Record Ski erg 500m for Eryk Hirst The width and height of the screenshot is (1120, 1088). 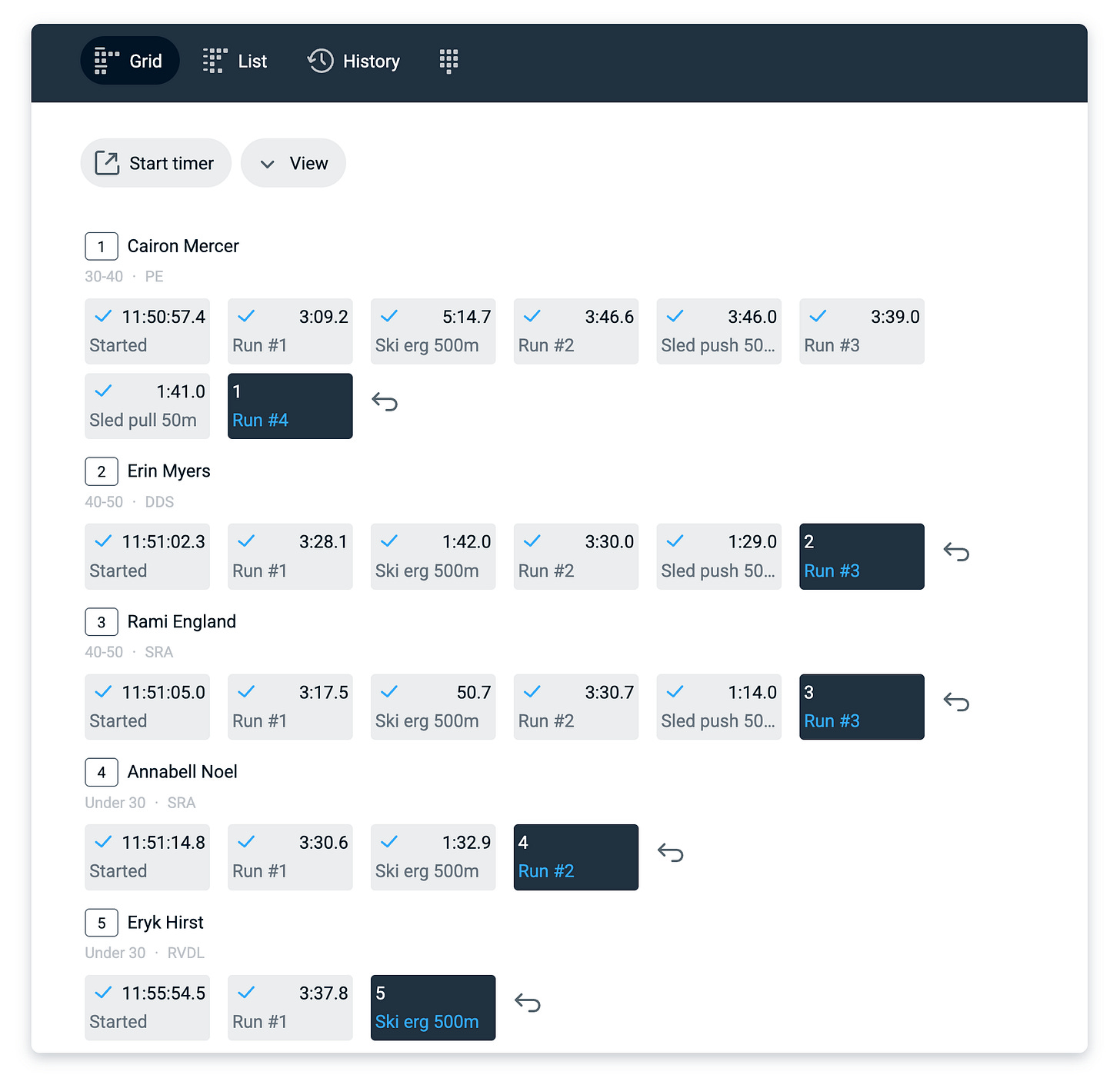(433, 1008)
